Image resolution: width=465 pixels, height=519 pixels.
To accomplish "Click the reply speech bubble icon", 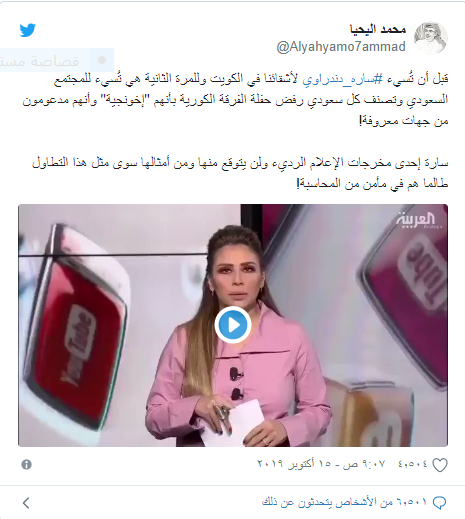I will [439, 502].
